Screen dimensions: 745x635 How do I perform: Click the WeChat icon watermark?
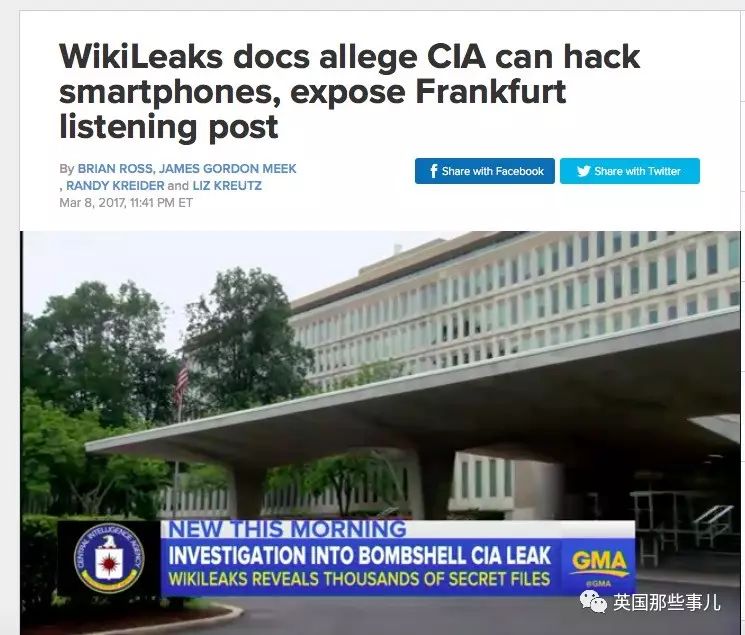(x=593, y=601)
